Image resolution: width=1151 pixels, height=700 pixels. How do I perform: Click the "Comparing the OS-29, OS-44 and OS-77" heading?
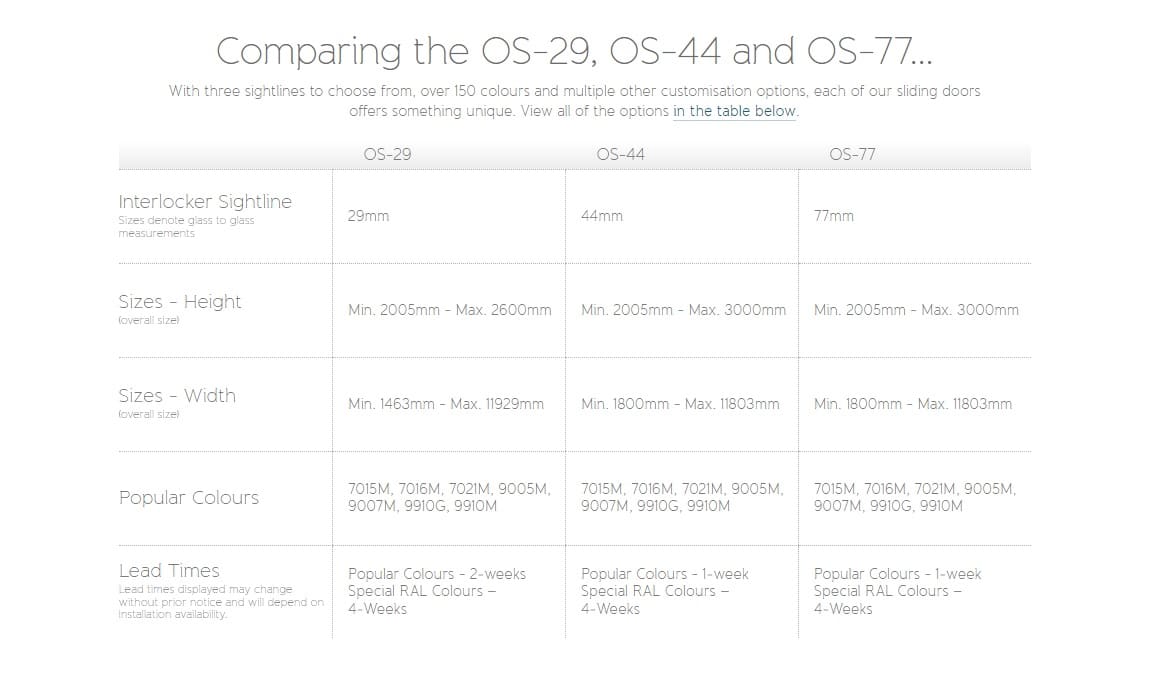pyautogui.click(x=575, y=52)
